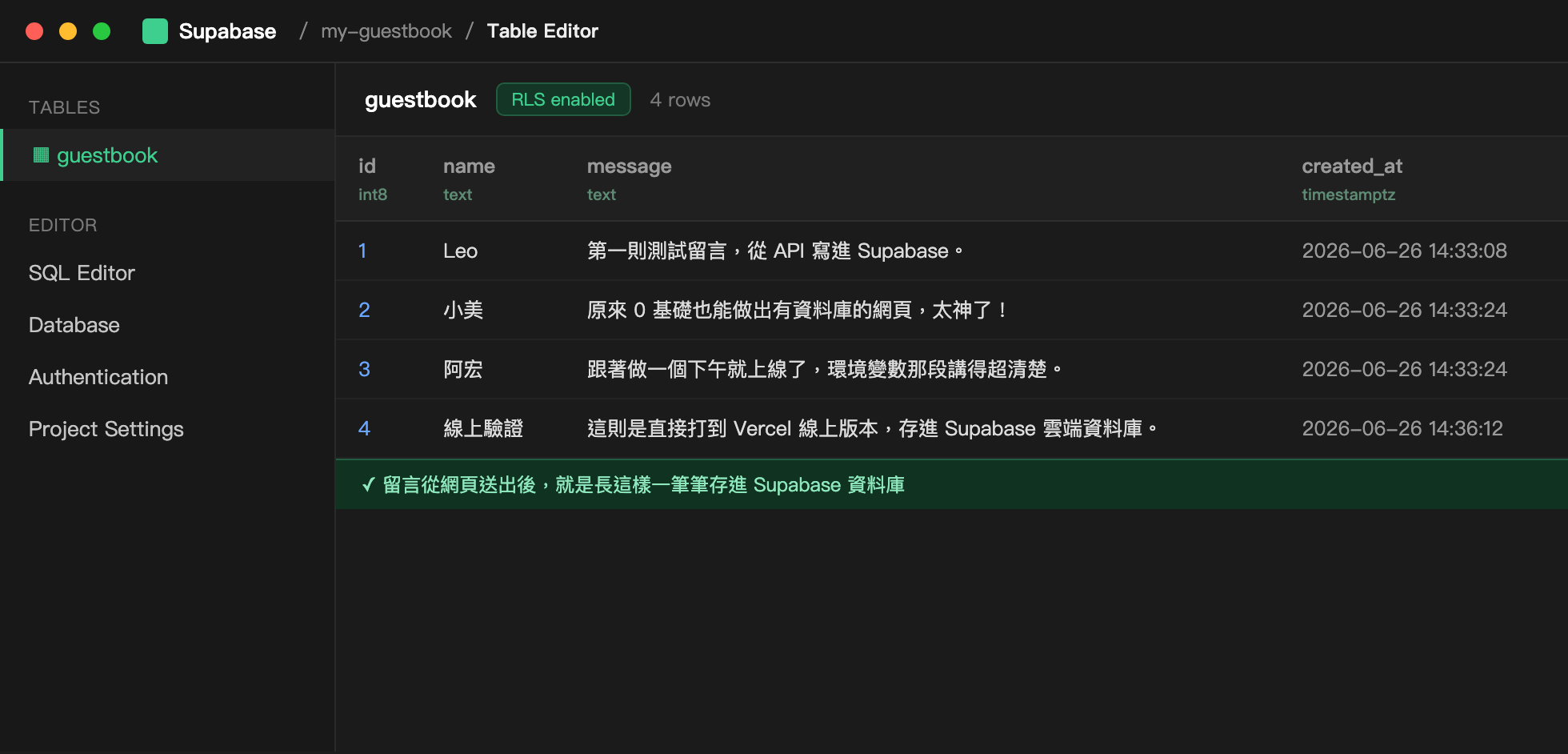Viewport: 1568px width, 754px height.
Task: Open SQL Editor from the sidebar
Action: pos(82,273)
